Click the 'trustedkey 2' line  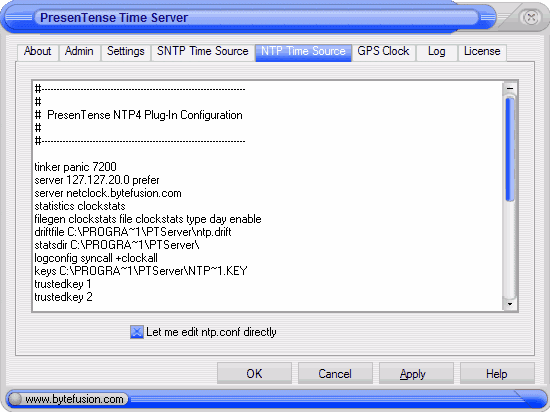63,297
